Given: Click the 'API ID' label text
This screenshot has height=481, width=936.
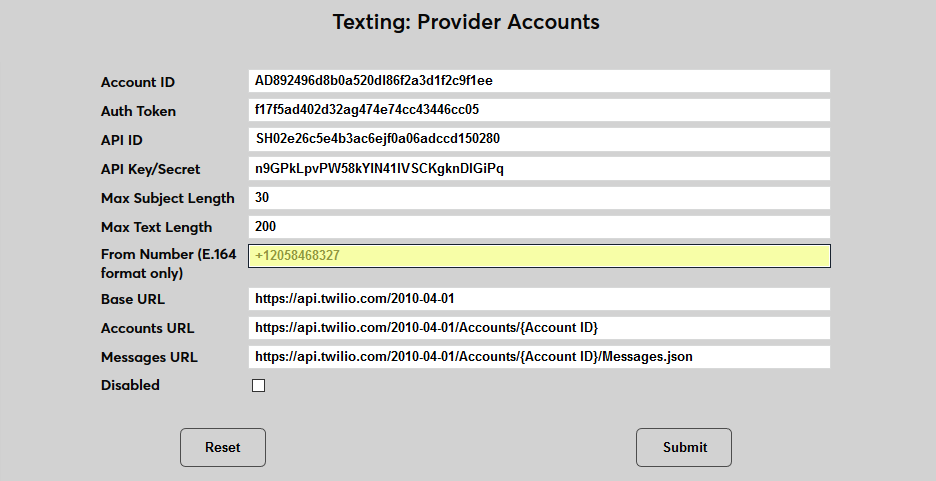Looking at the screenshot, I should 122,140.
